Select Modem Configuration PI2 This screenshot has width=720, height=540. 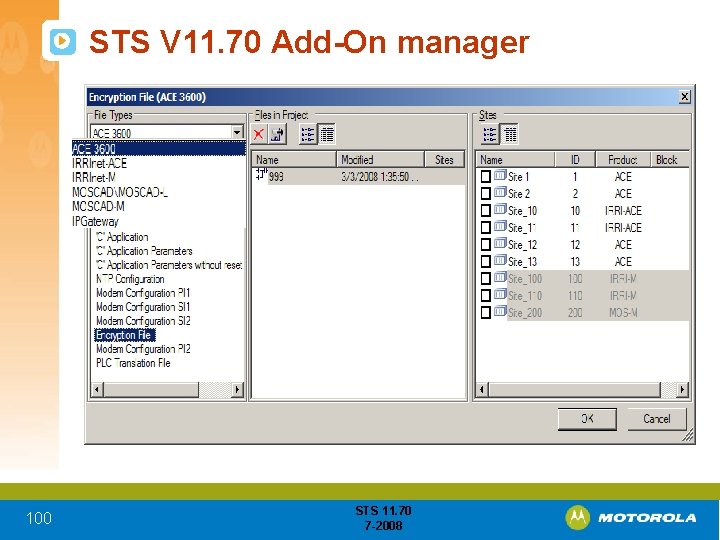tap(143, 349)
